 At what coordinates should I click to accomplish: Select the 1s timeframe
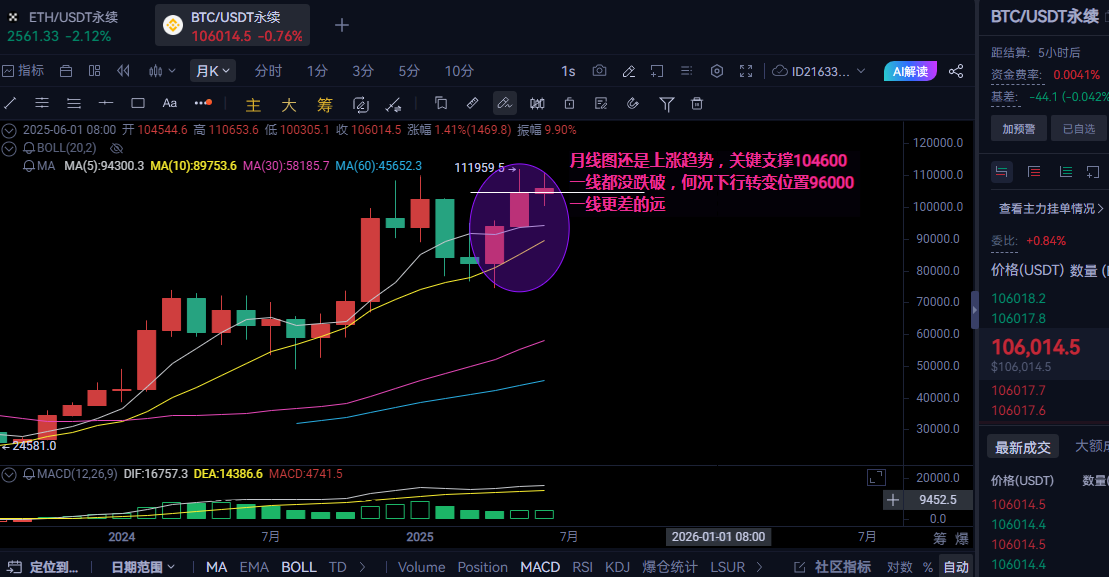click(x=568, y=71)
